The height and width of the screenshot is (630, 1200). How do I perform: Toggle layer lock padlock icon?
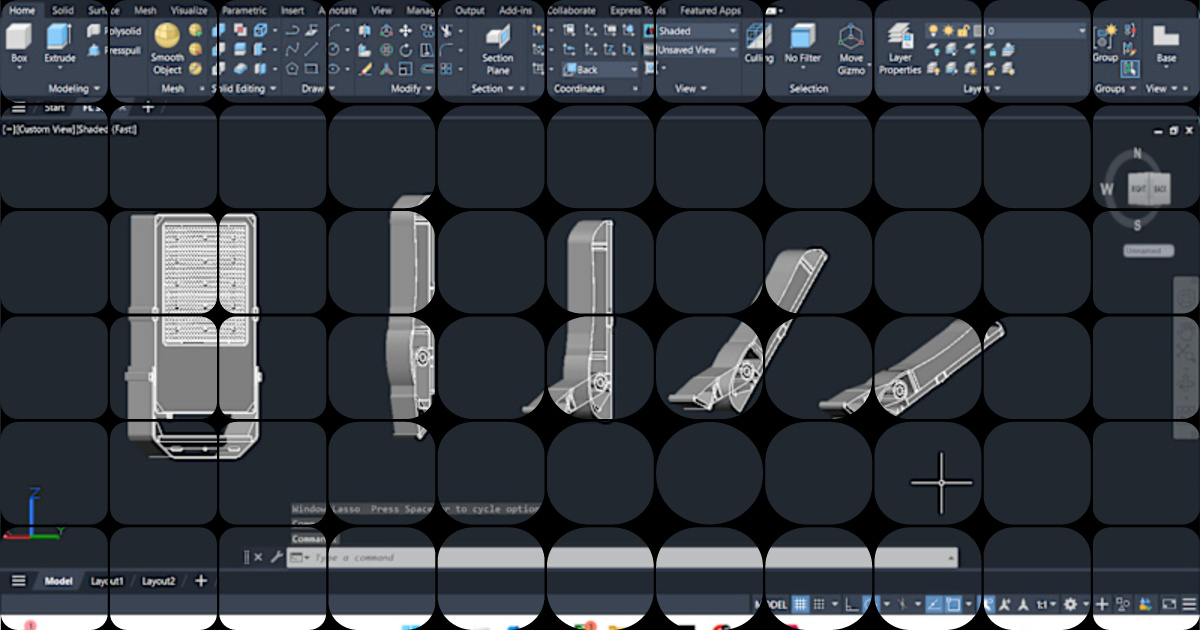tap(963, 31)
